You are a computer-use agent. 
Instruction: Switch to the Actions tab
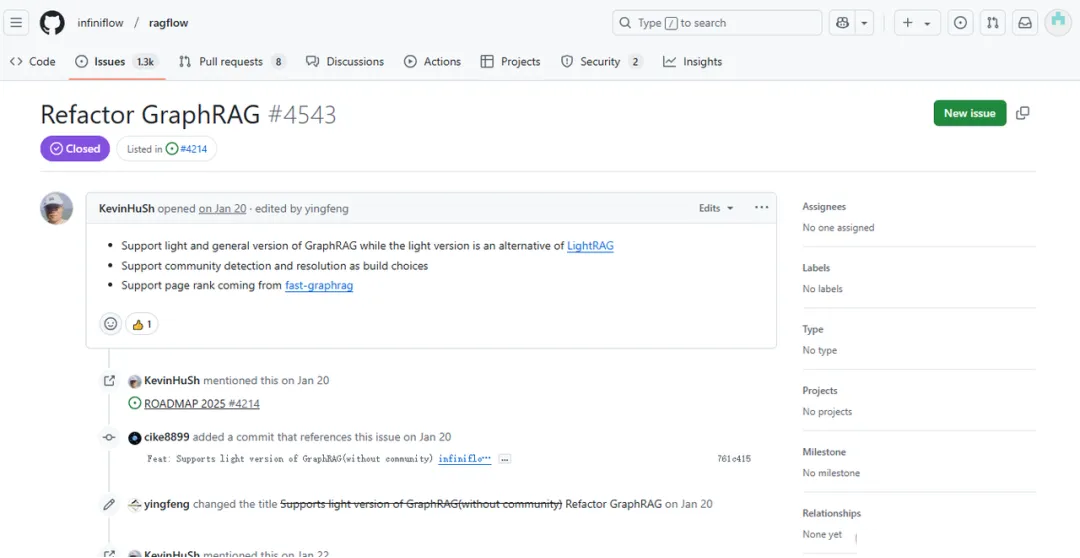(x=432, y=61)
